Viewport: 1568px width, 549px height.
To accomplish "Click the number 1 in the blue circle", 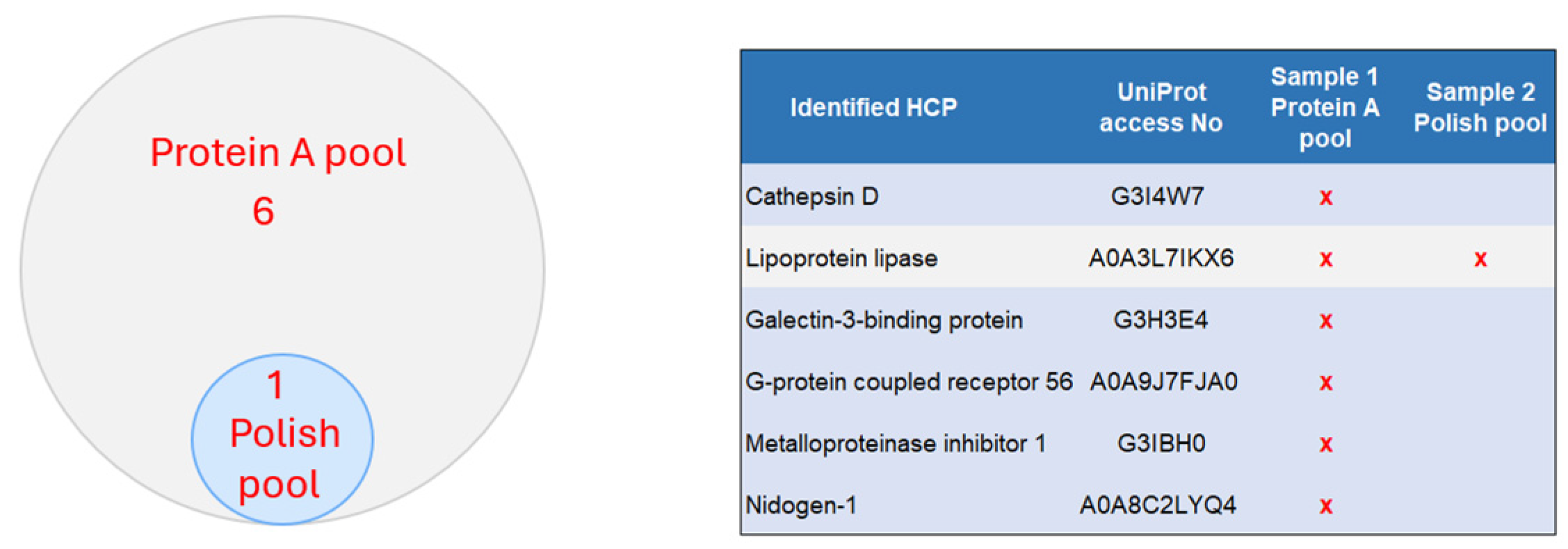I will [276, 385].
